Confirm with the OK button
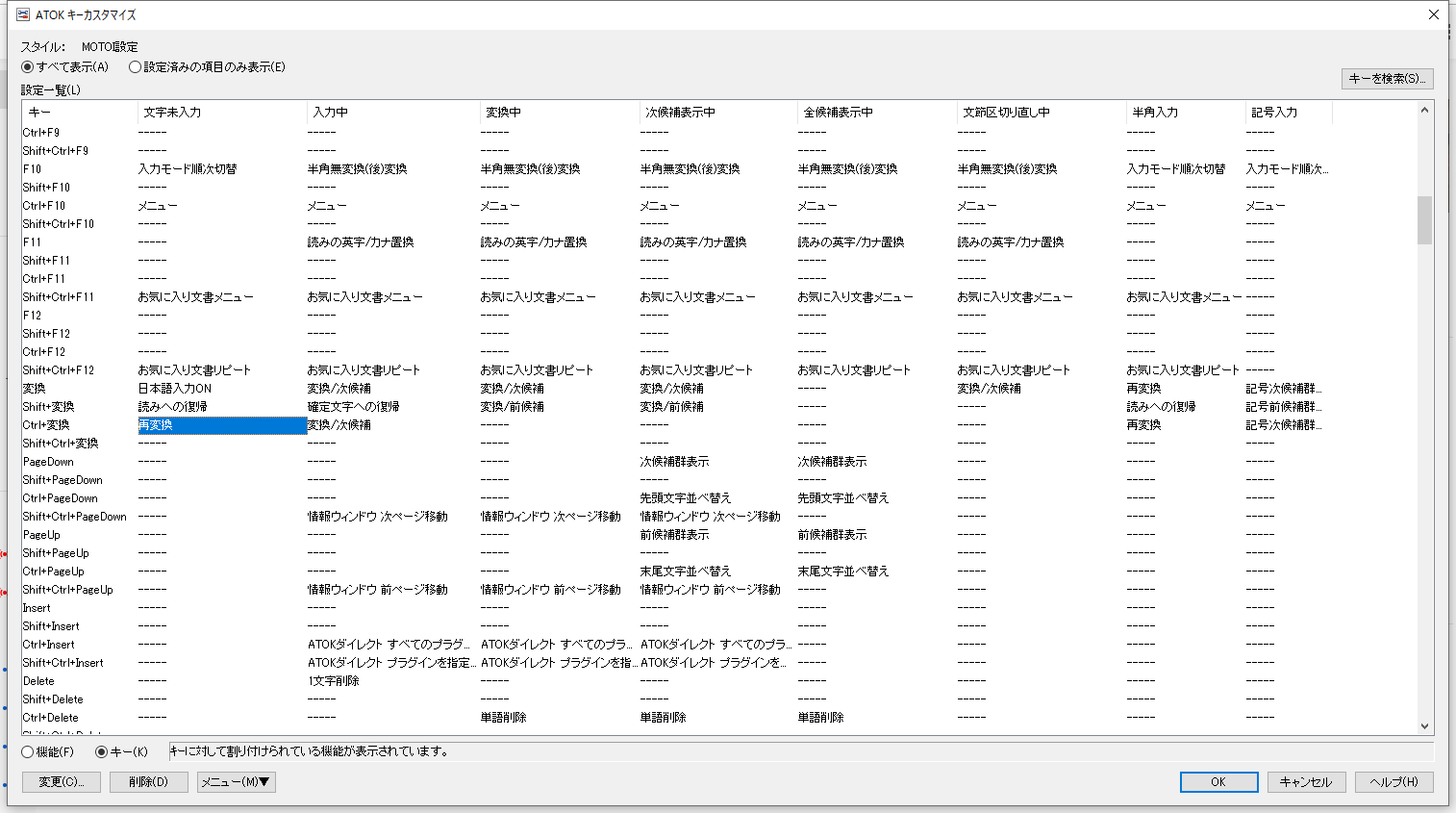This screenshot has width=1456, height=813. pos(1218,782)
